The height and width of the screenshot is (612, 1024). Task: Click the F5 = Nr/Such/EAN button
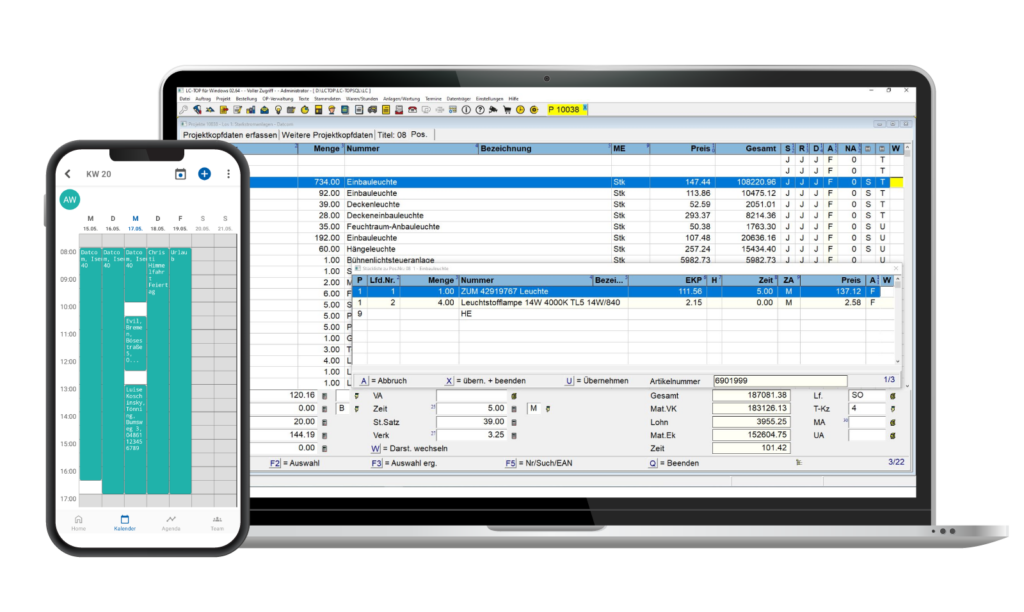tap(539, 463)
